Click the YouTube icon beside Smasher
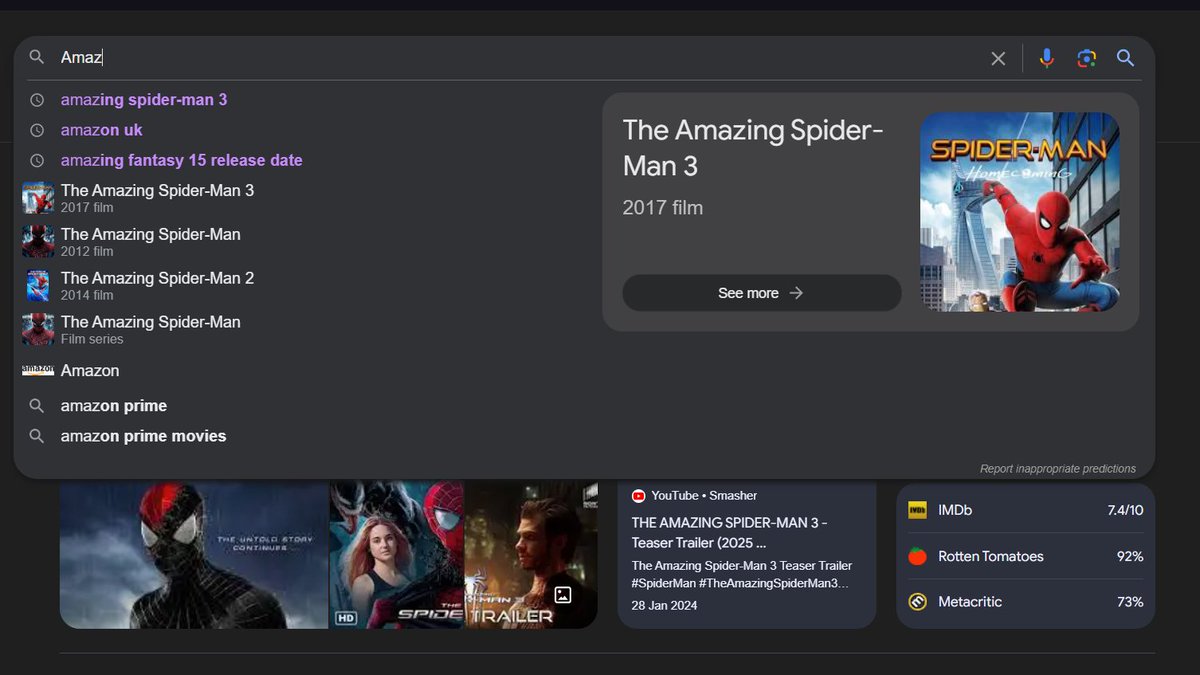The width and height of the screenshot is (1200, 675). click(x=638, y=495)
